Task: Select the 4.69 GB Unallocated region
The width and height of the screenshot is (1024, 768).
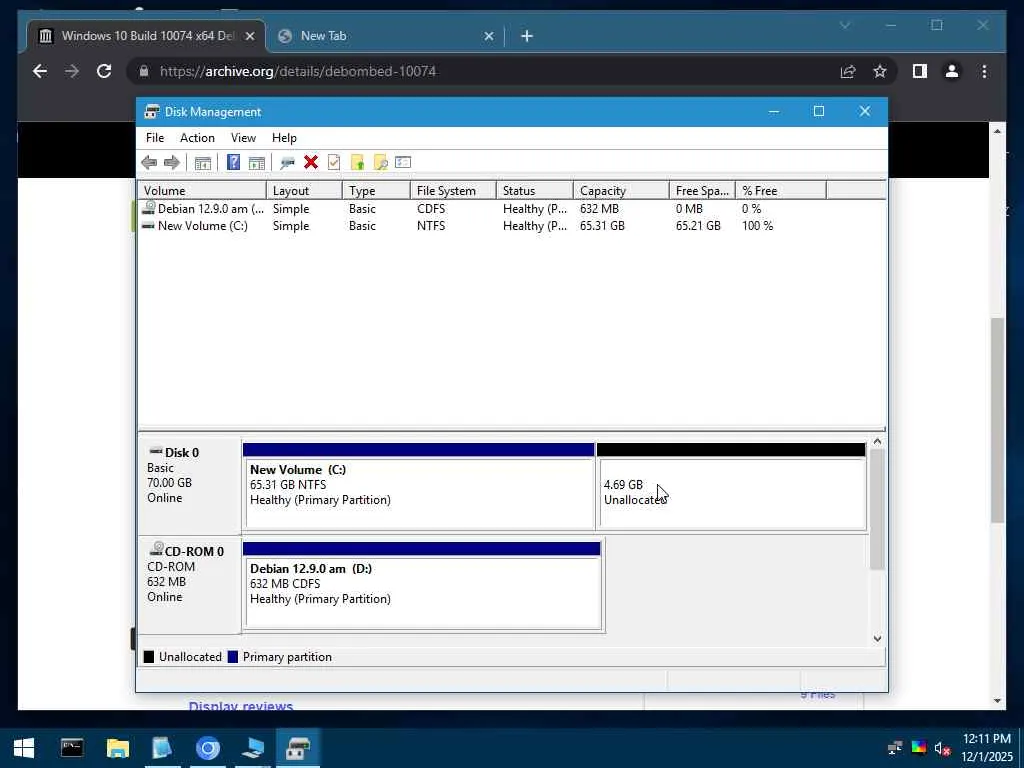Action: 731,487
